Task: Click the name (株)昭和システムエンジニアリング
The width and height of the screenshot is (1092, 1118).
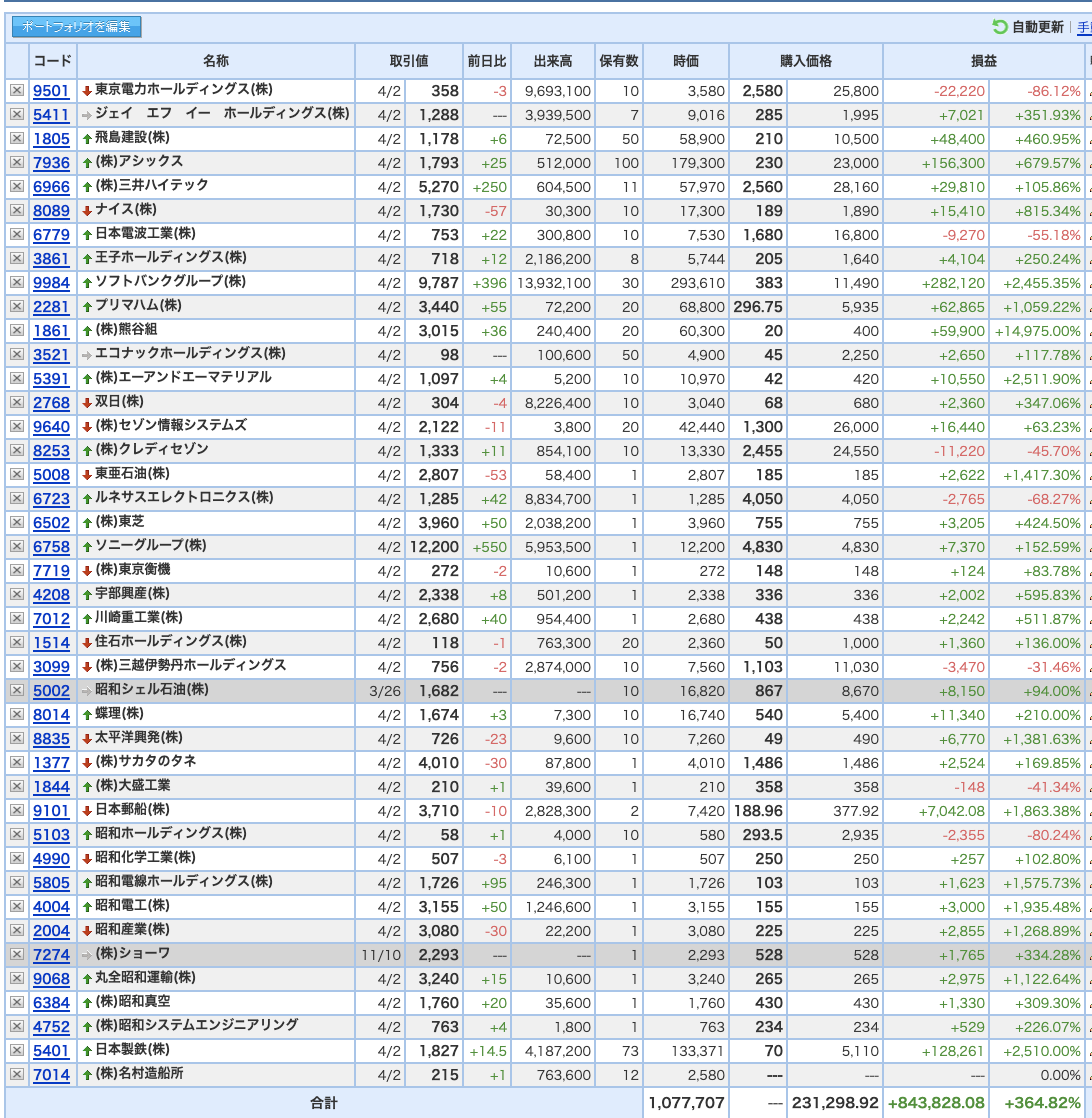Action: 197,1025
